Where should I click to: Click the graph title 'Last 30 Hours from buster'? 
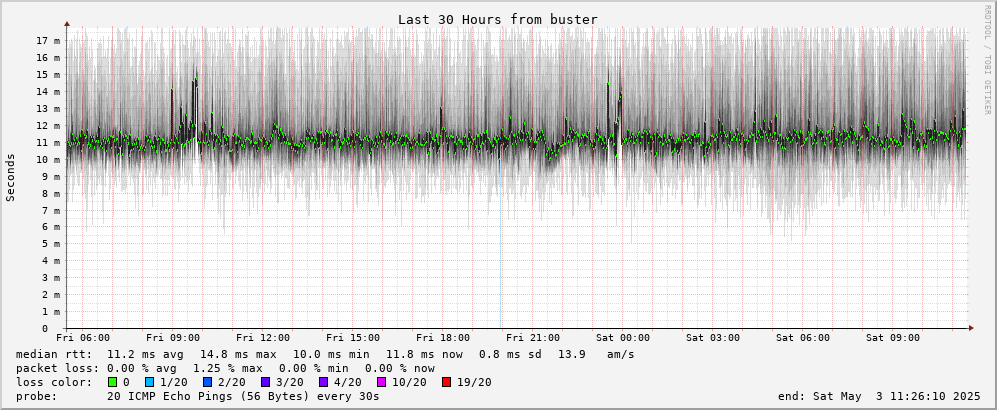(498, 20)
